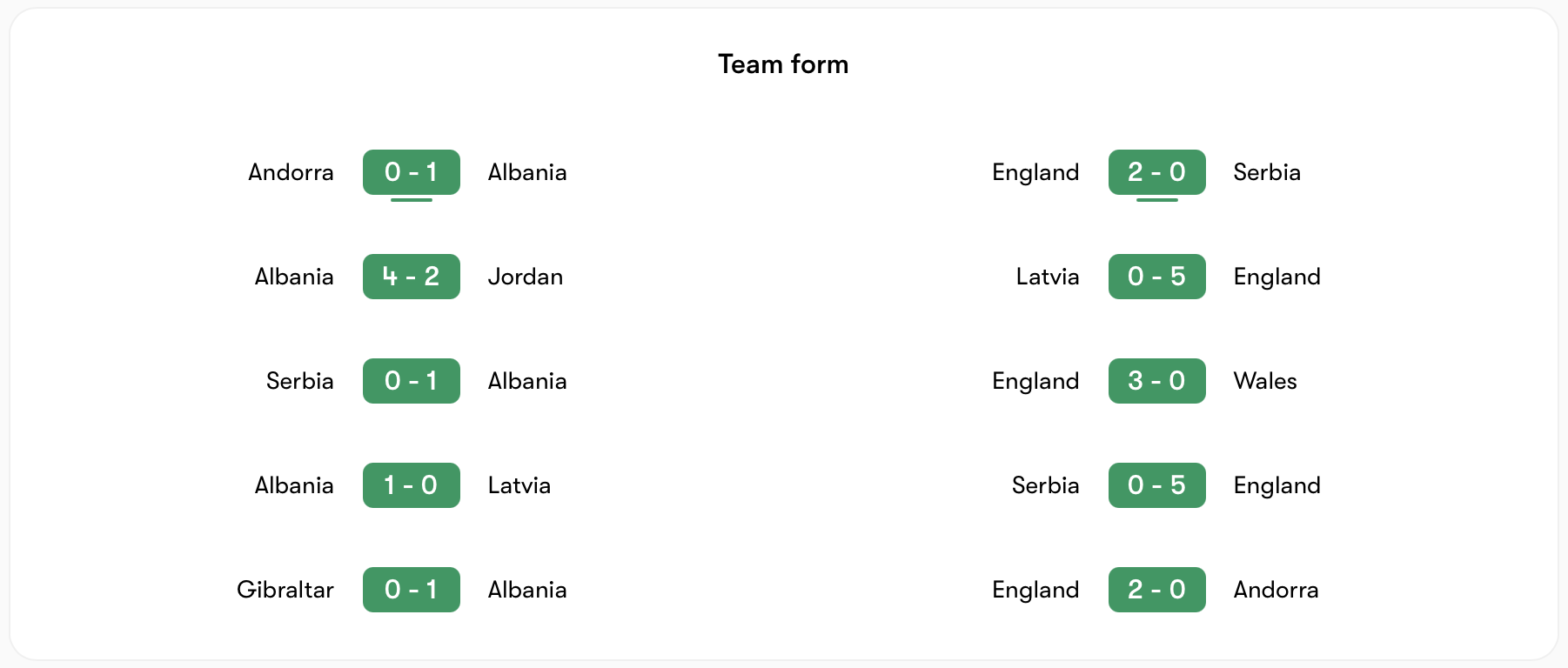Select the Albania 1 - 0 Latvia score
The width and height of the screenshot is (1568, 668).
411,485
